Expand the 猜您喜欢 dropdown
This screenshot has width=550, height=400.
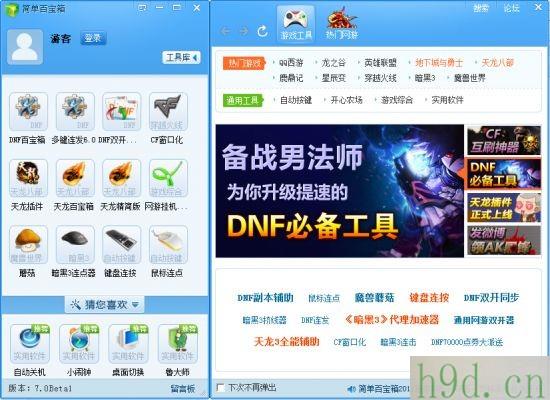click(105, 305)
